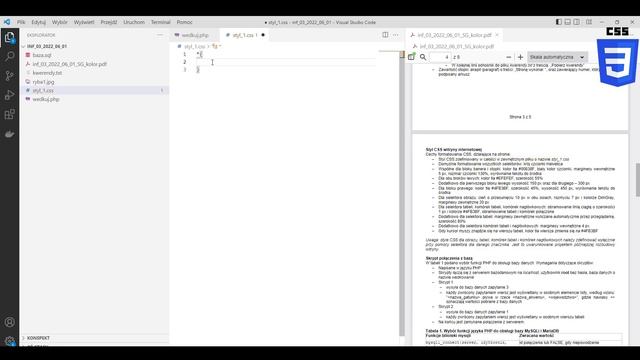Viewport: 640px width, 360px height.
Task: Open baza.sql in explorer
Action: 42,55
